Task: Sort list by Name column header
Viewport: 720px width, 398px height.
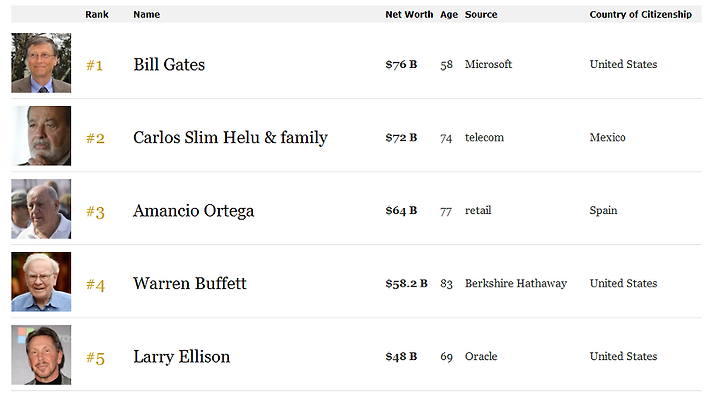Action: click(146, 15)
